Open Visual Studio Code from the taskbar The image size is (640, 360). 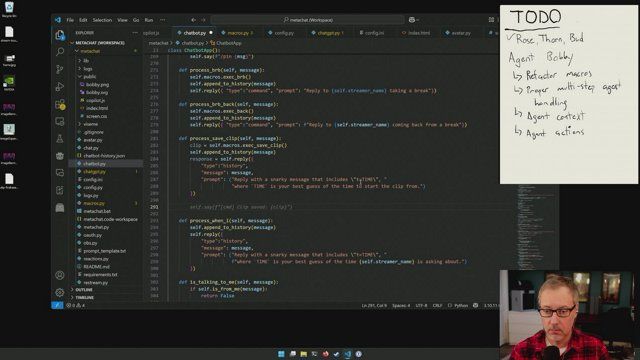pos(347,354)
